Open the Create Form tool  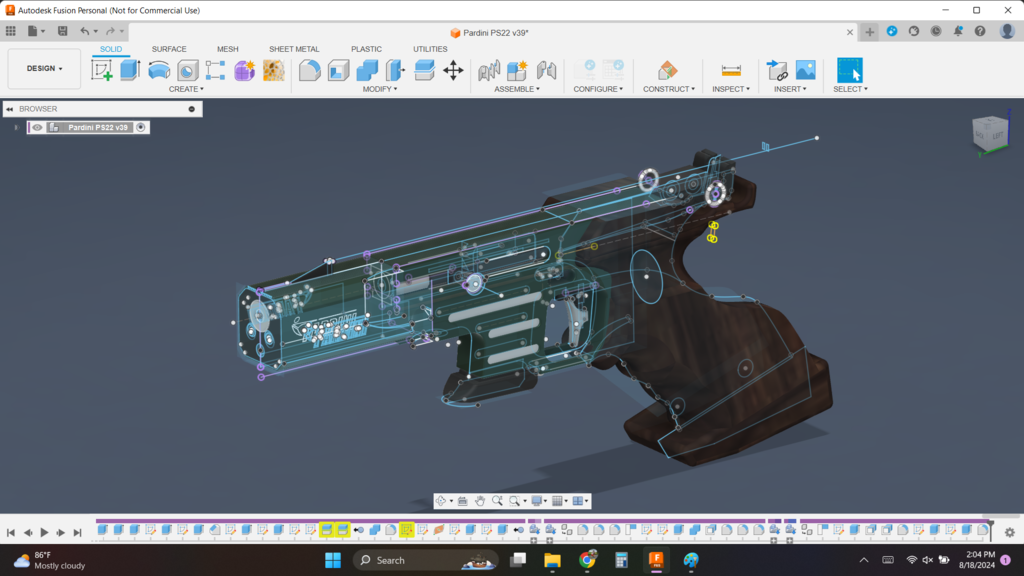(x=244, y=70)
